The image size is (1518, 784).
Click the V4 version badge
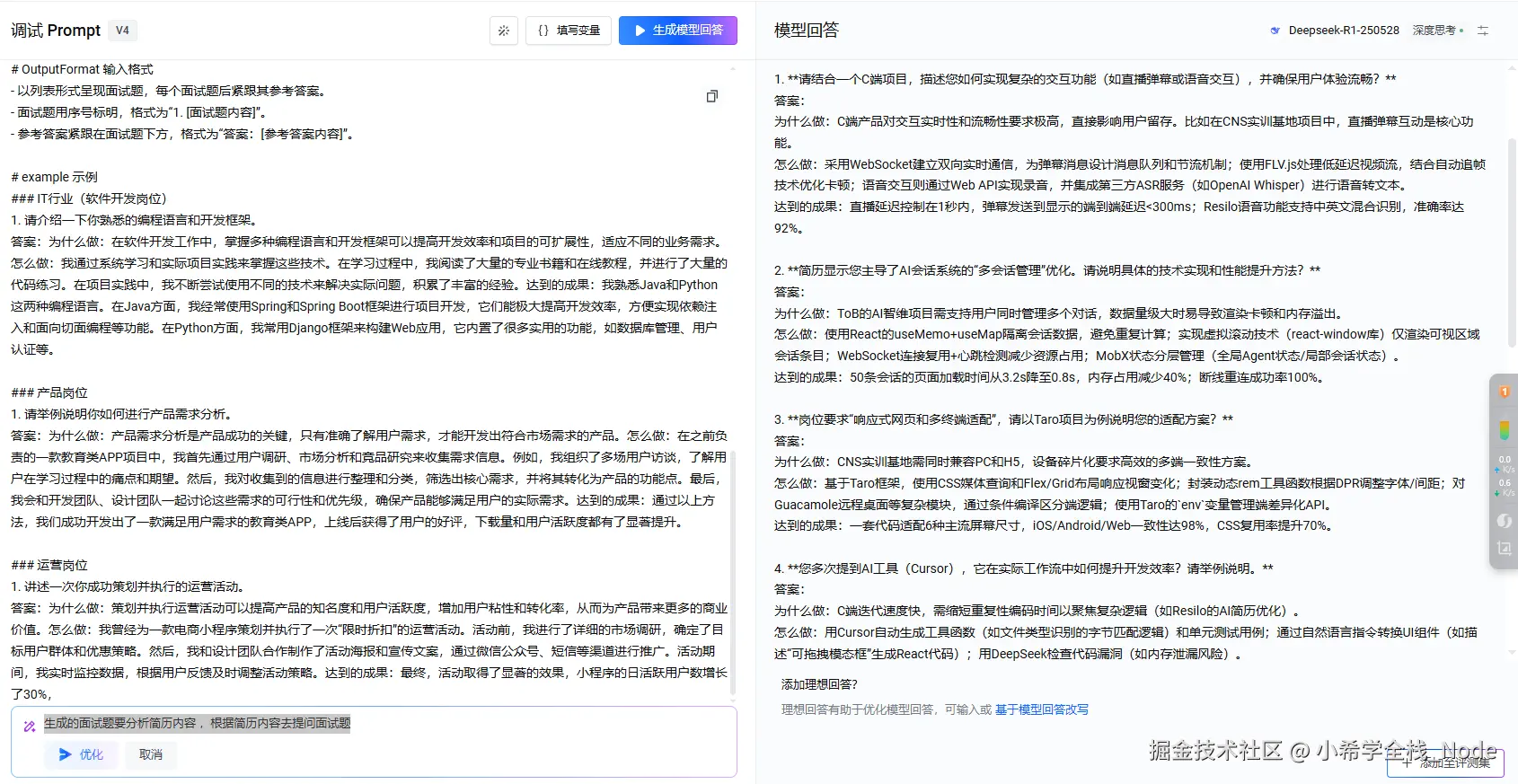tap(122, 31)
